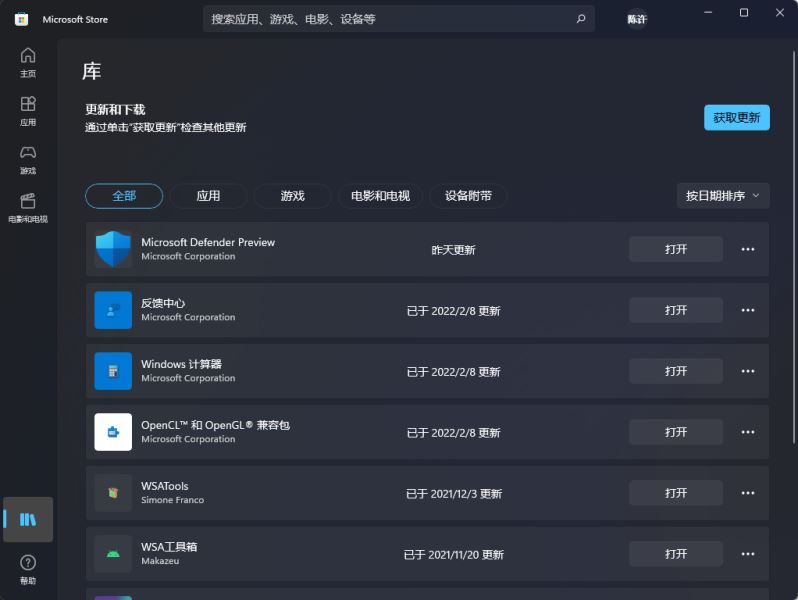Open Help from the sidebar bottom
The height and width of the screenshot is (600, 798).
28,569
